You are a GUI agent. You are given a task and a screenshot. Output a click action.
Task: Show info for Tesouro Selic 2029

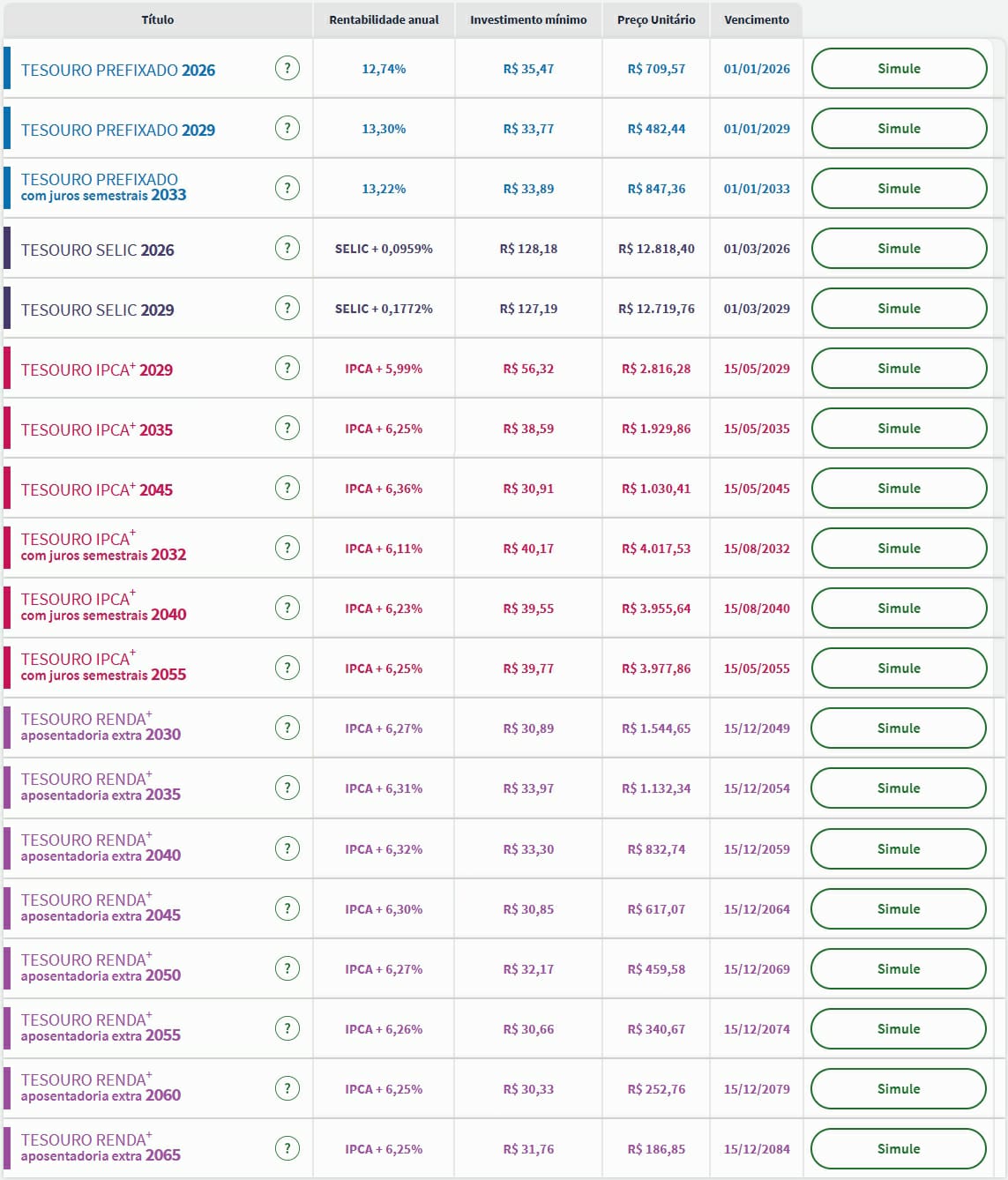287,308
